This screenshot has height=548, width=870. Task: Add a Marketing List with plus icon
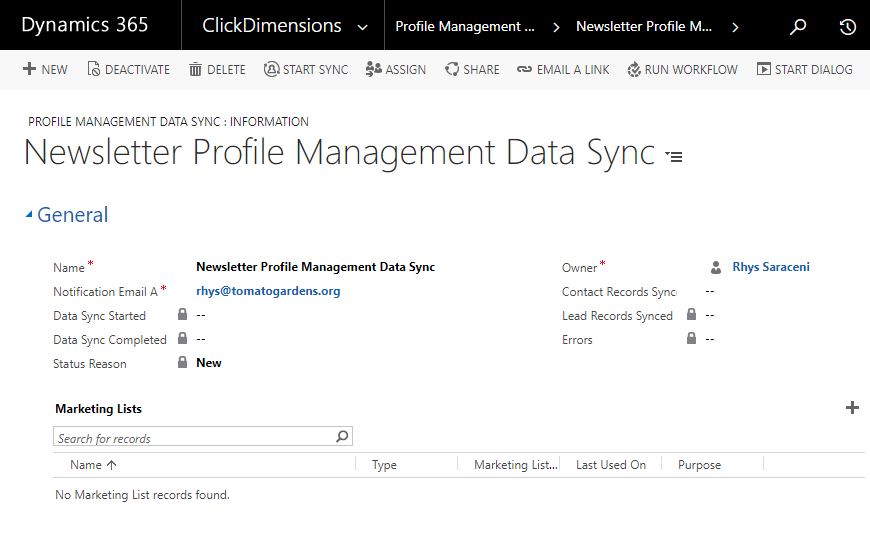(x=852, y=408)
